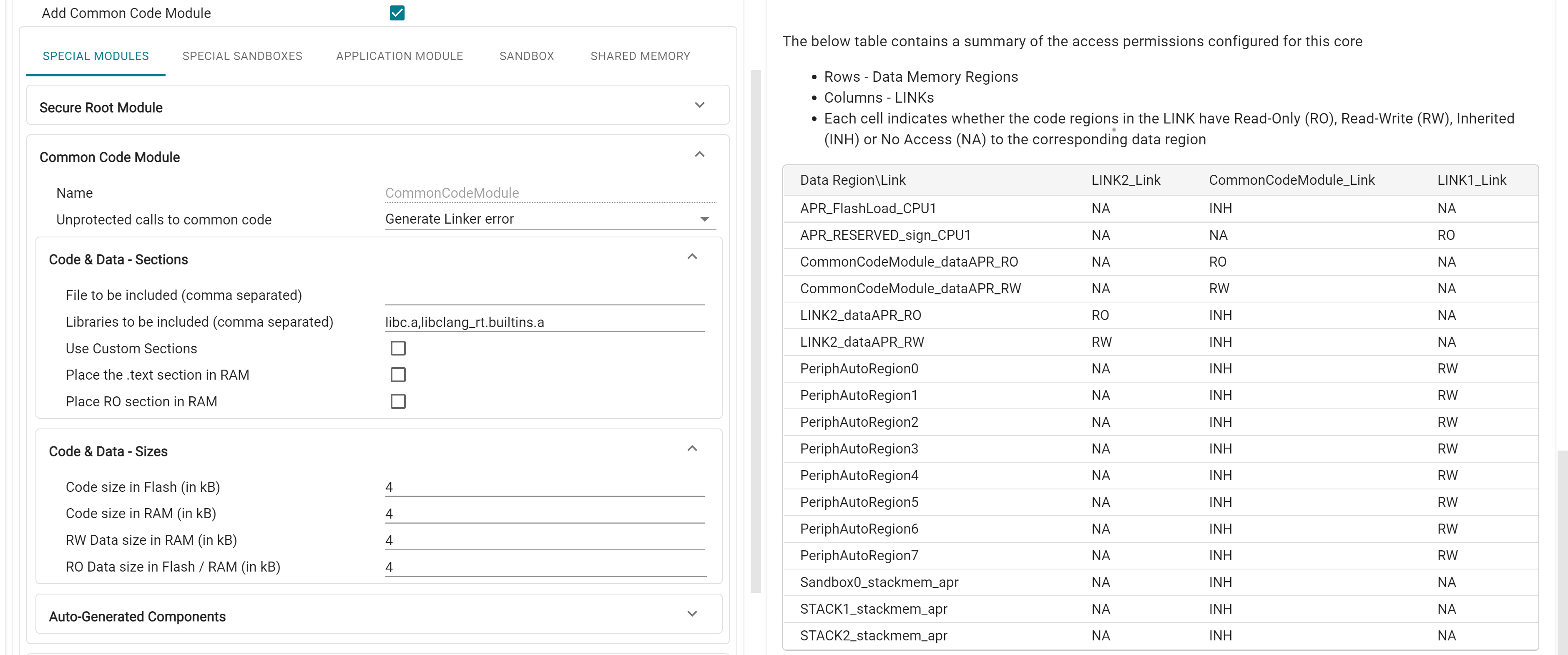Select the SANDBOX tab
The image size is (1568, 655).
click(x=527, y=55)
